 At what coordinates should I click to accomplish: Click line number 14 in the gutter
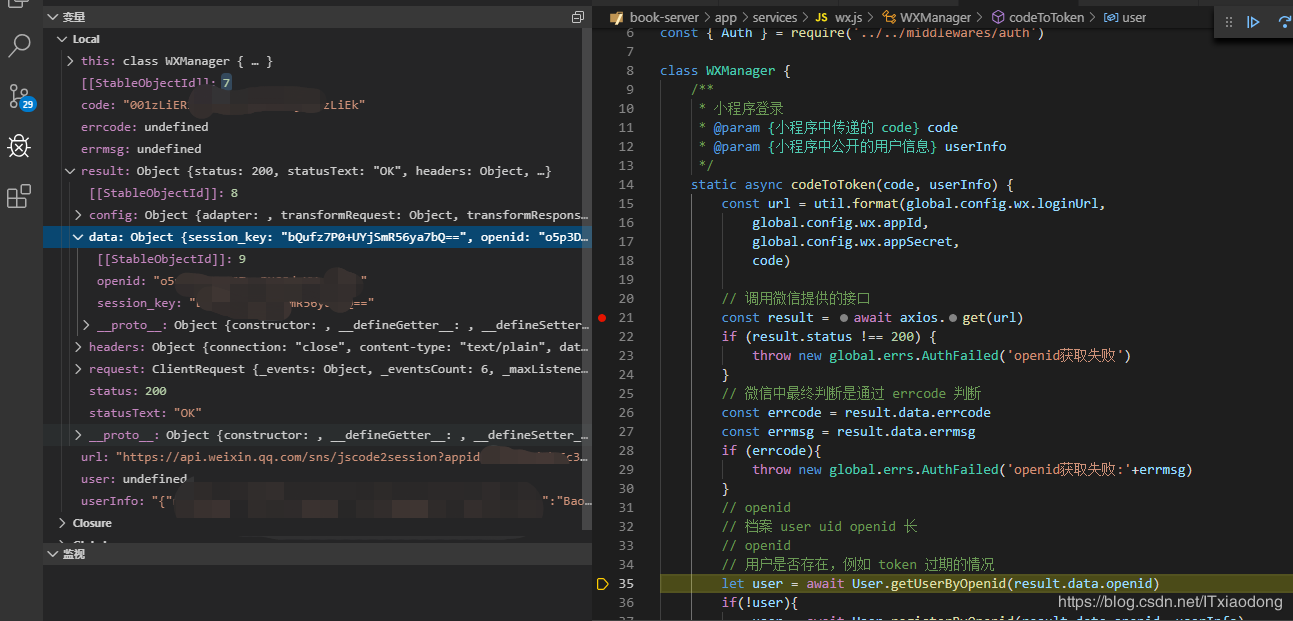click(626, 185)
